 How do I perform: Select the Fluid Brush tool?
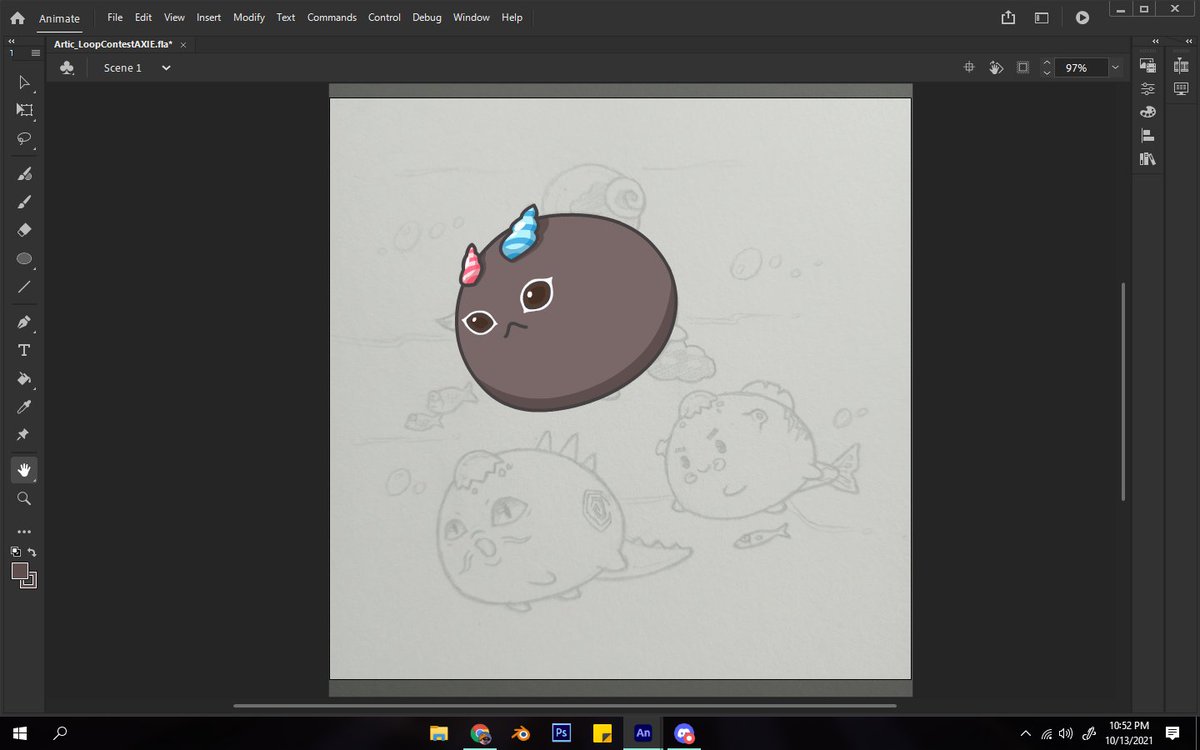coord(25,174)
